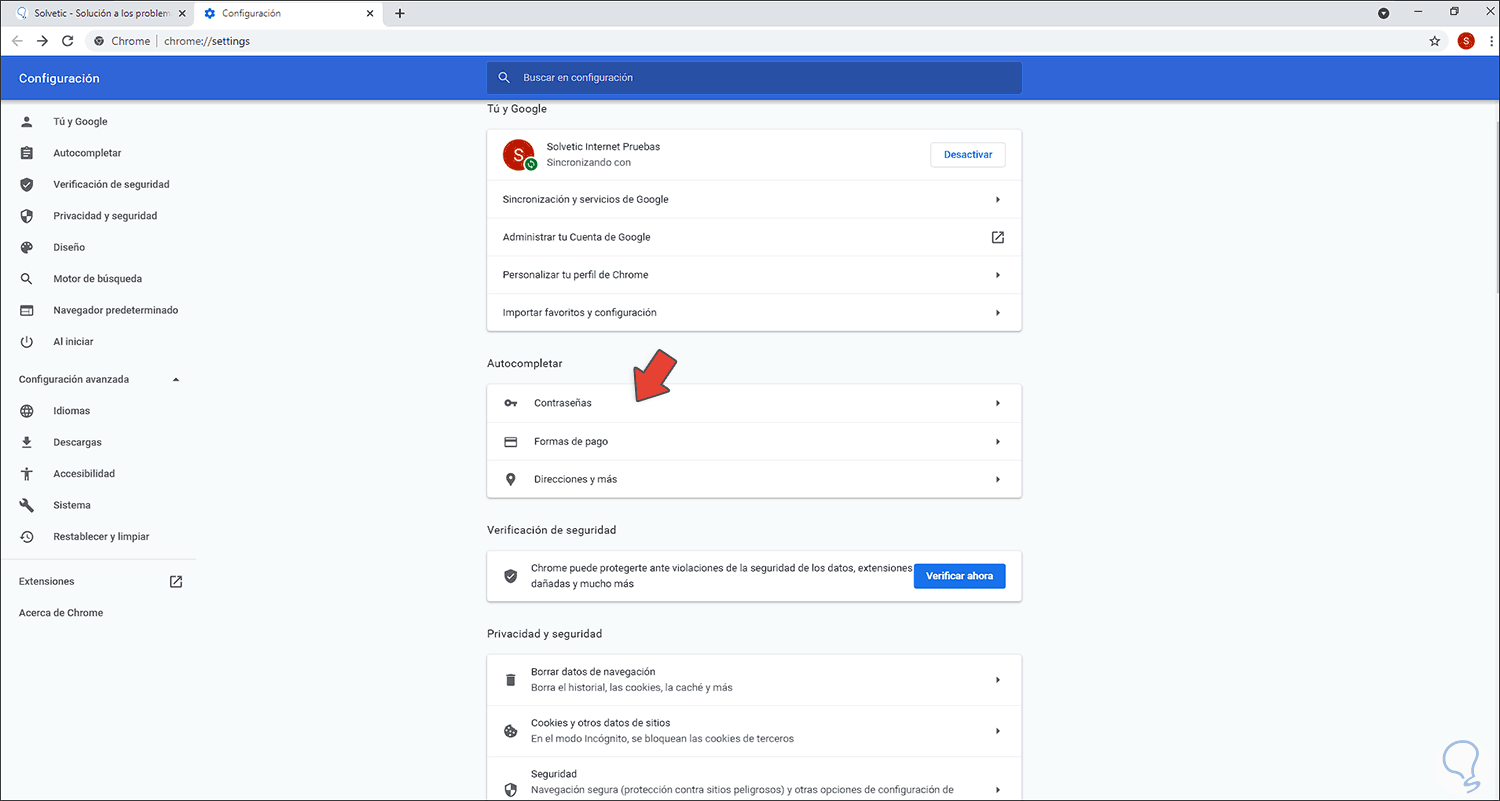This screenshot has width=1500, height=801.
Task: Click the Autocompletar clipboard icon in sidebar
Action: coord(27,153)
